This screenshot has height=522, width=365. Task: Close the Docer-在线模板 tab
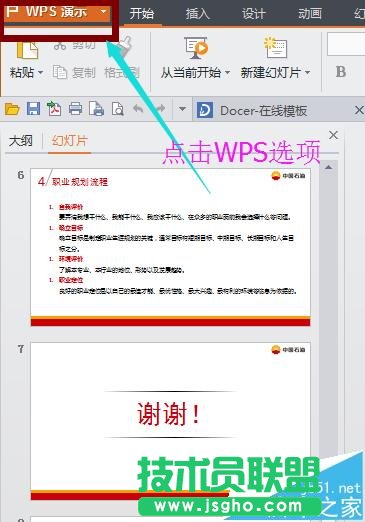[x=359, y=110]
